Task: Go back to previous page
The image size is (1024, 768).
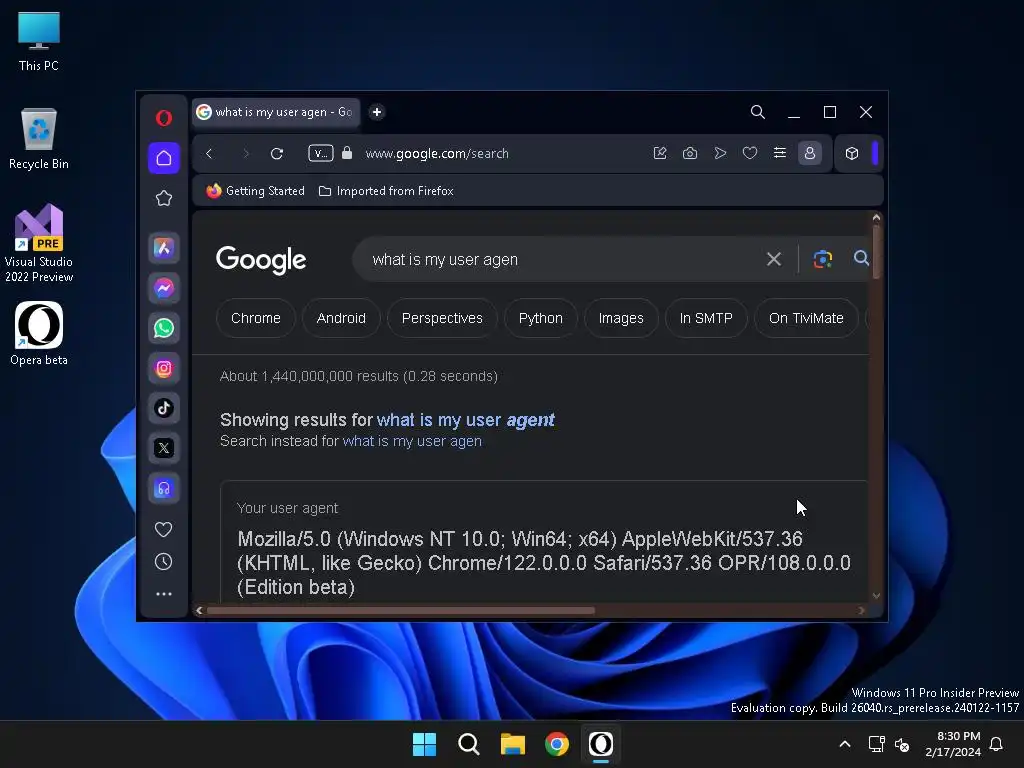Action: (x=209, y=153)
